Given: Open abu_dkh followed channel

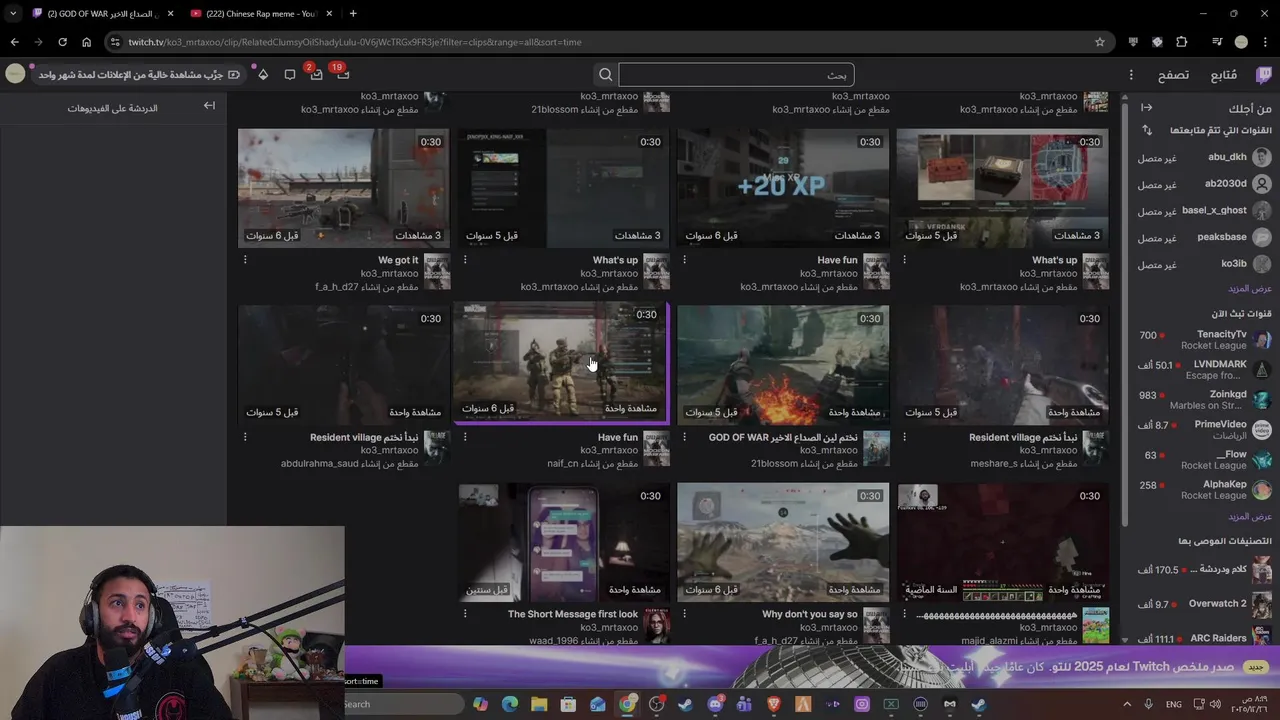Looking at the screenshot, I should (1205, 158).
